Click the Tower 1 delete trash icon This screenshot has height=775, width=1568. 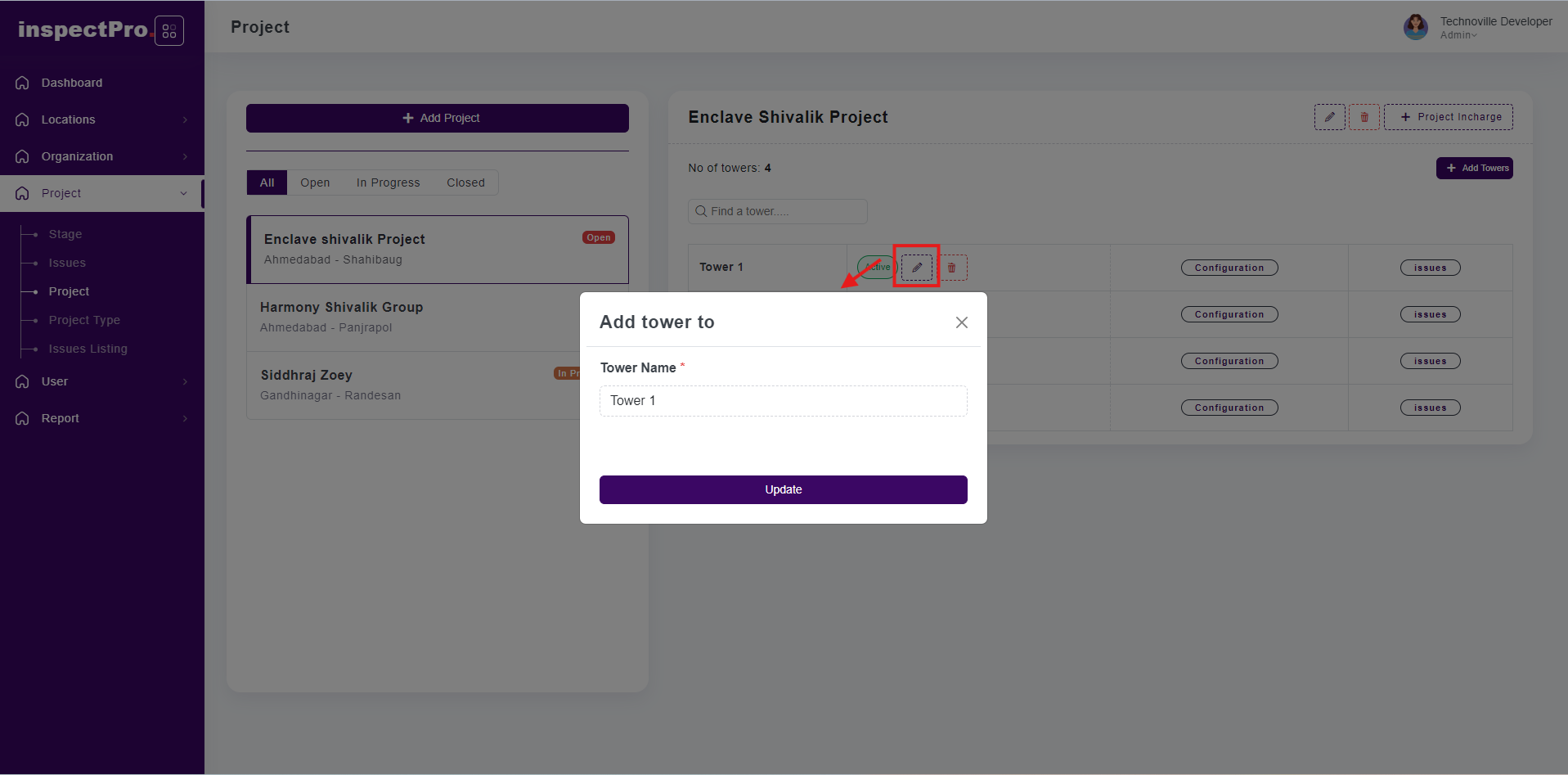(951, 268)
